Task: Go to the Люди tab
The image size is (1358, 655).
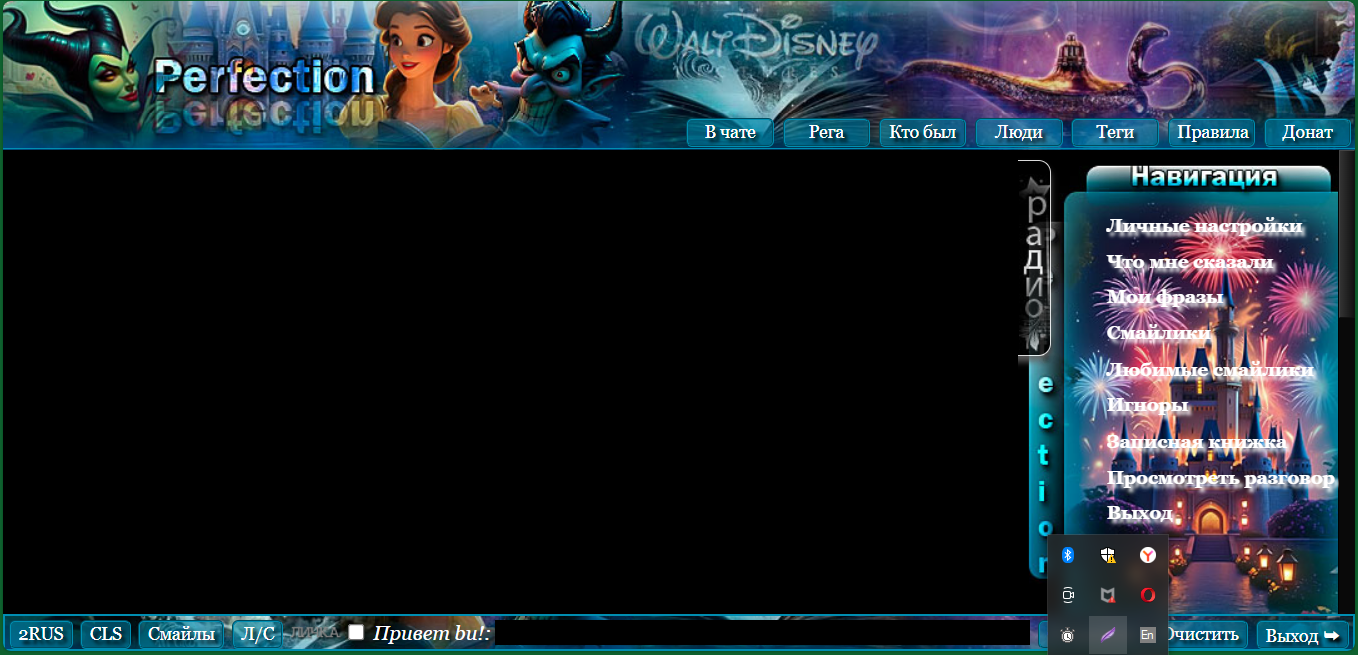Action: [x=1019, y=133]
